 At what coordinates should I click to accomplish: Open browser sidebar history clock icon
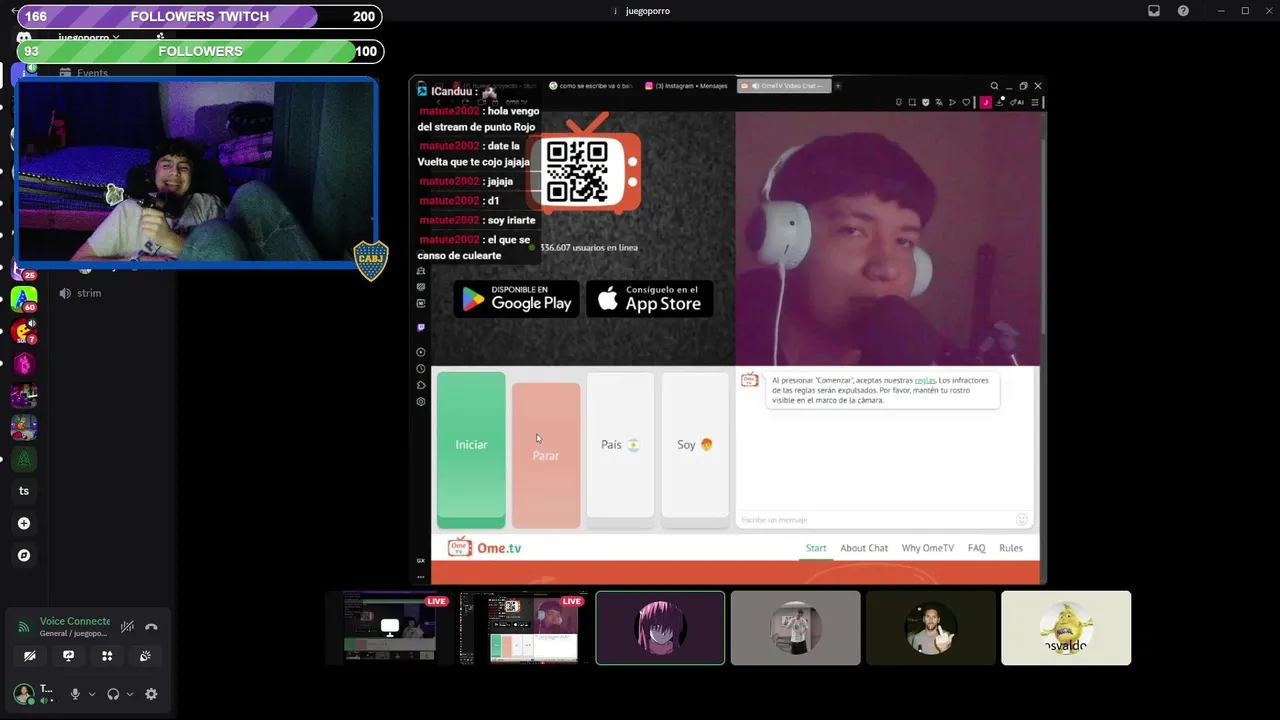click(421, 369)
